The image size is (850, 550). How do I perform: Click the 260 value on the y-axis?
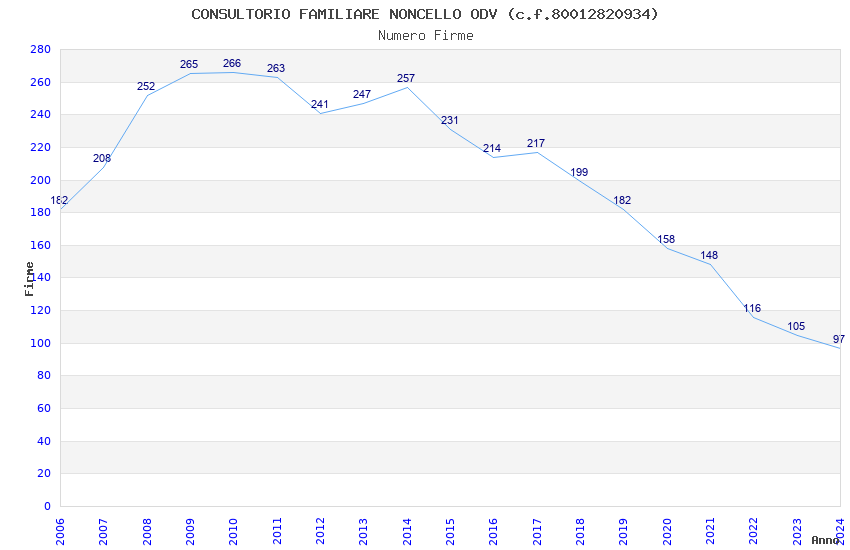pyautogui.click(x=41, y=82)
